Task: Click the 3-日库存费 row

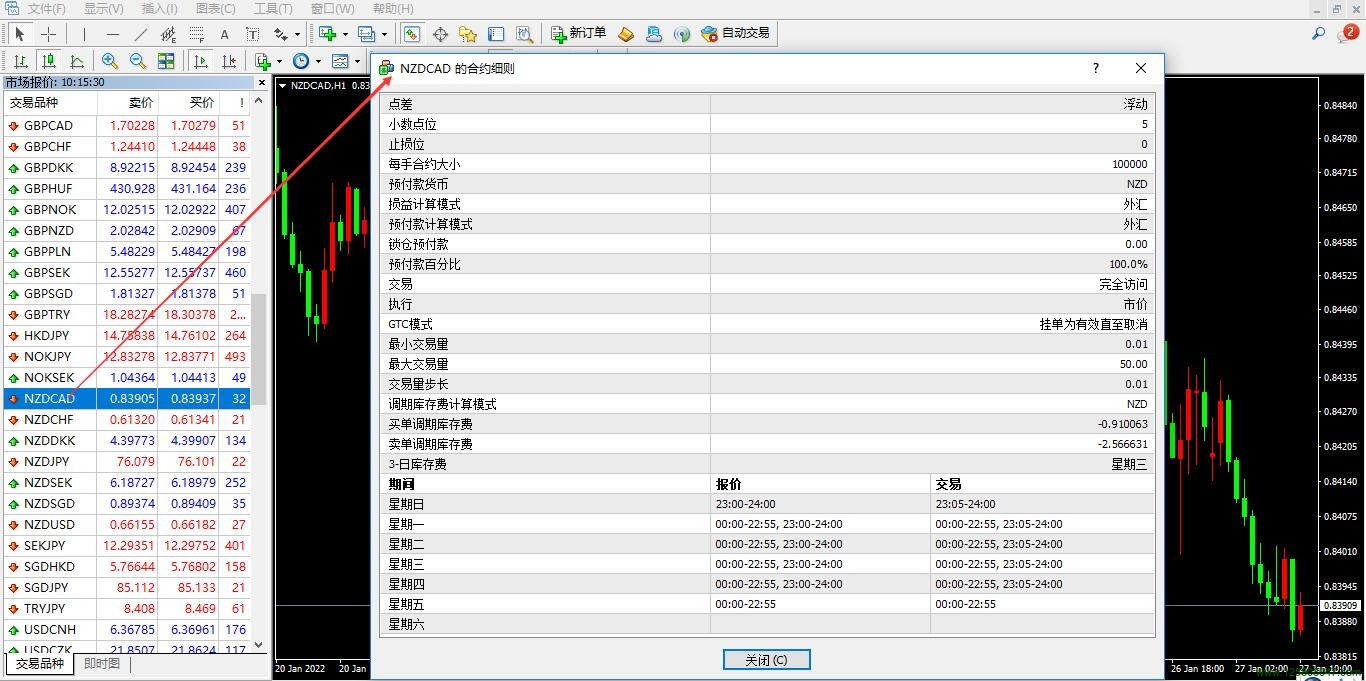Action: [768, 464]
